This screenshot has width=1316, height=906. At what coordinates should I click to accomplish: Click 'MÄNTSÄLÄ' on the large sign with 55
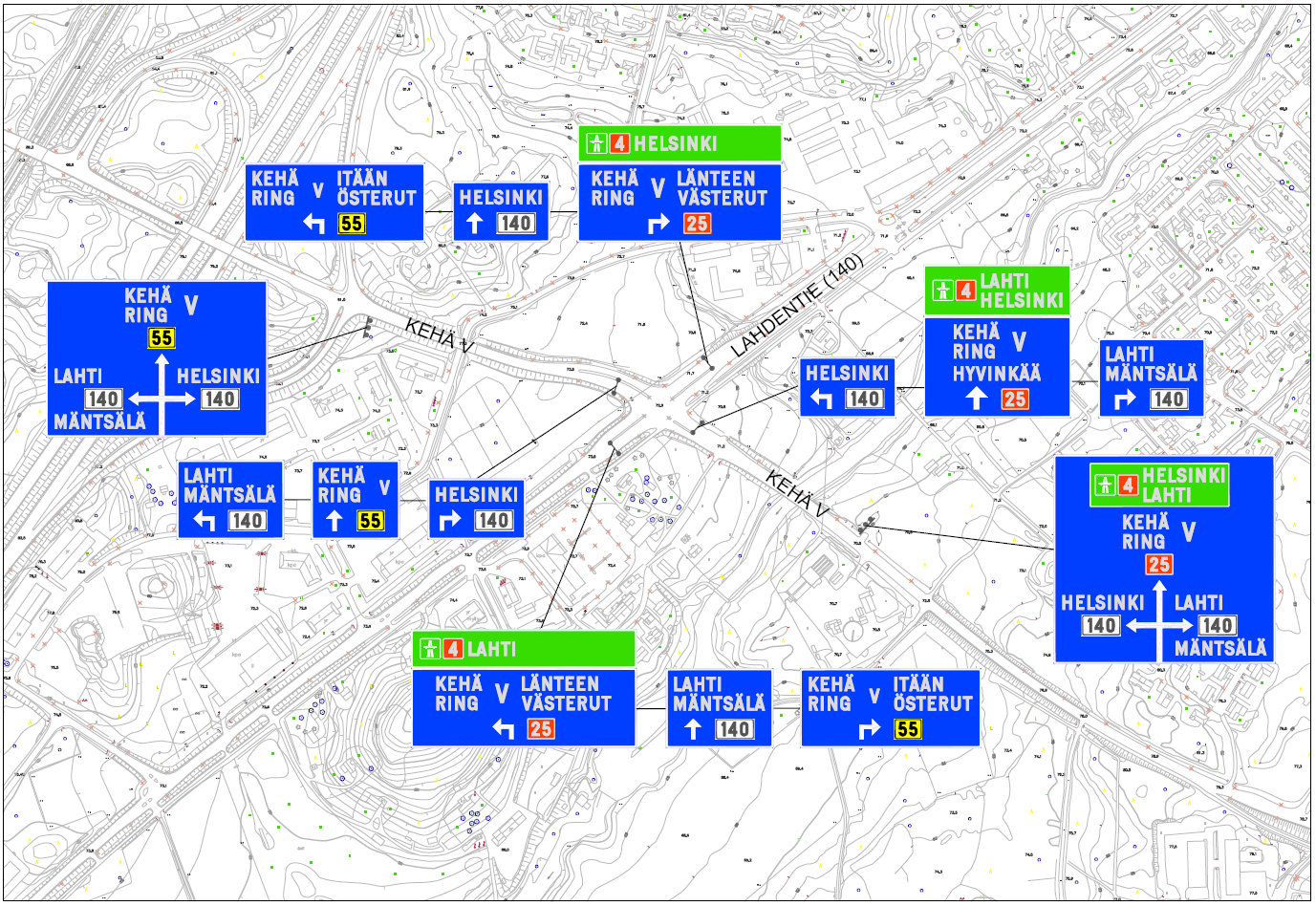pyautogui.click(x=100, y=421)
